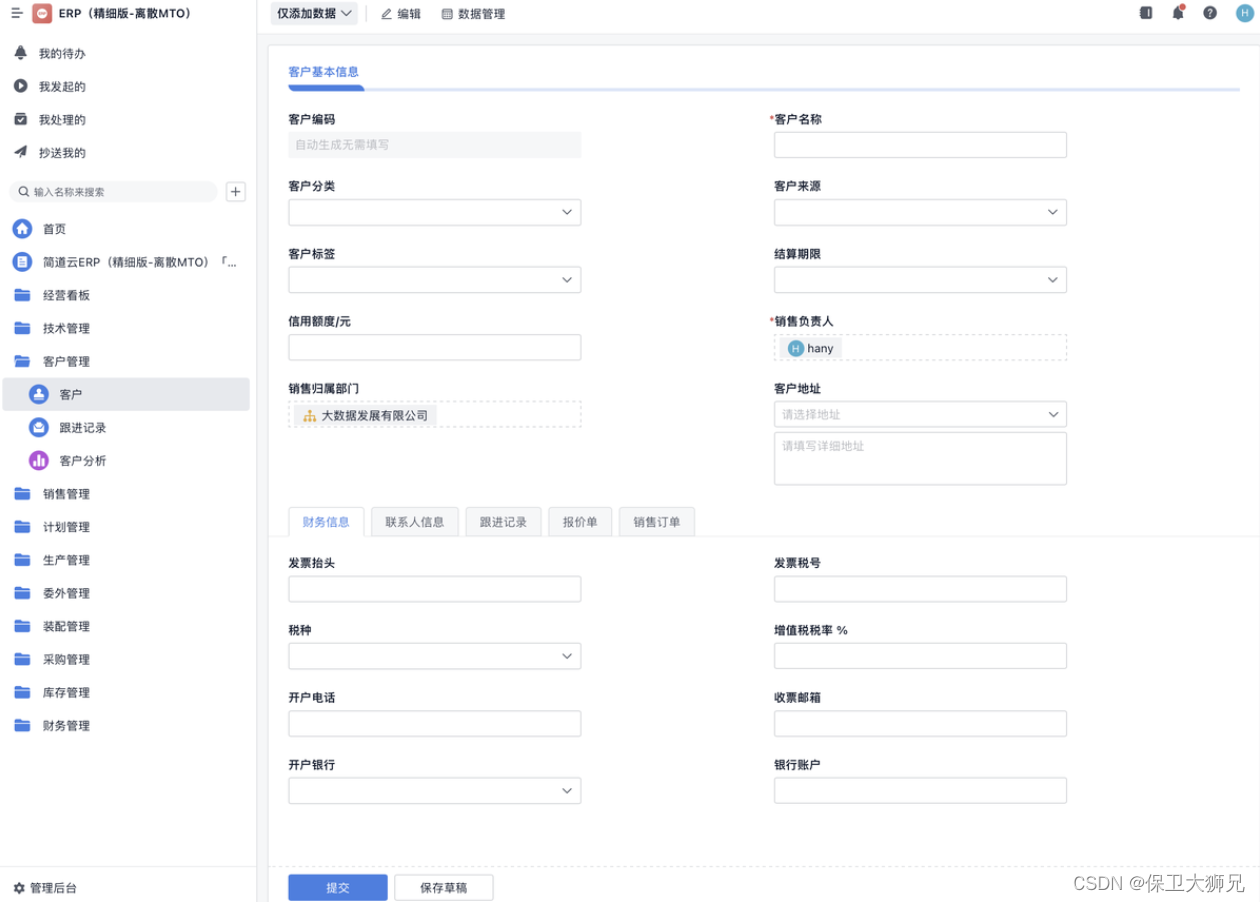Focus the 发票税号 input field
This screenshot has width=1260, height=902.
pos(920,589)
